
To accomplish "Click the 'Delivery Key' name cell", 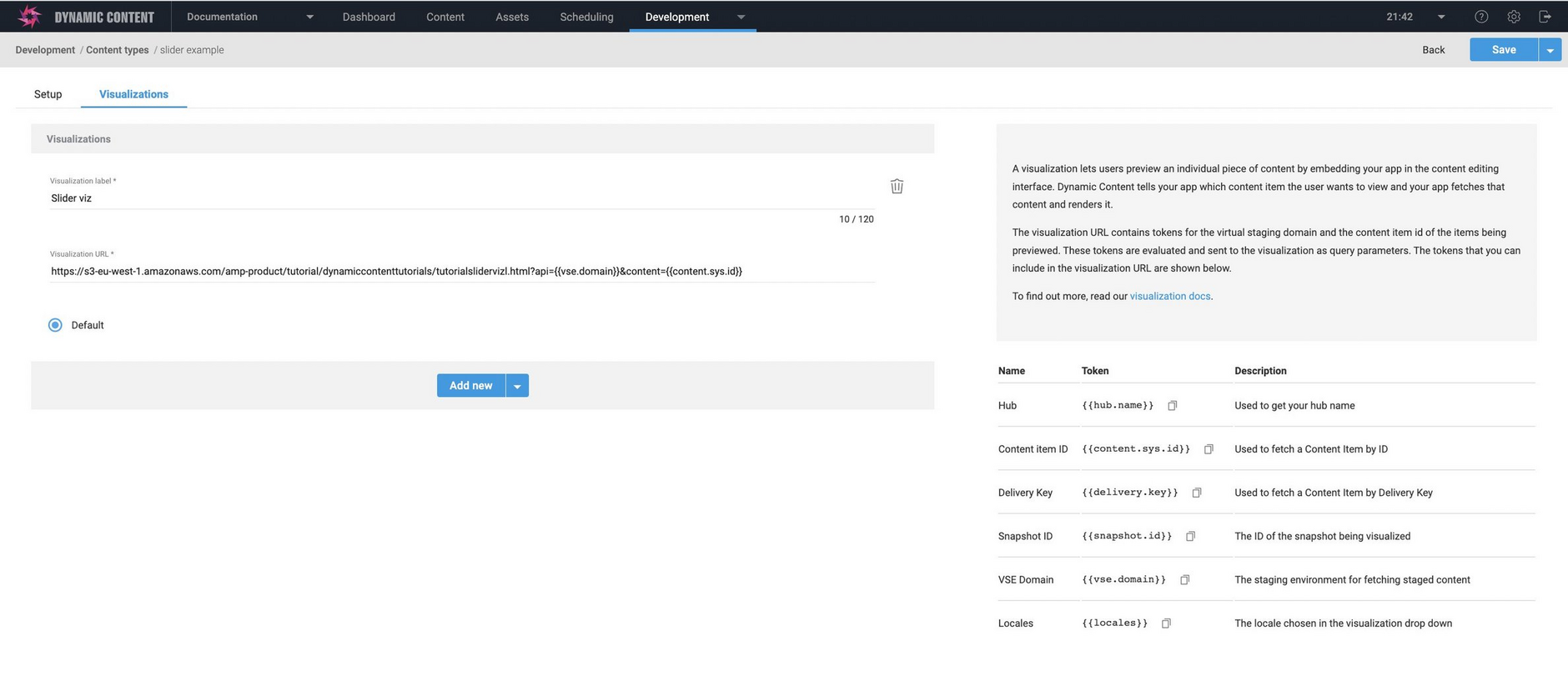I will [1025, 493].
